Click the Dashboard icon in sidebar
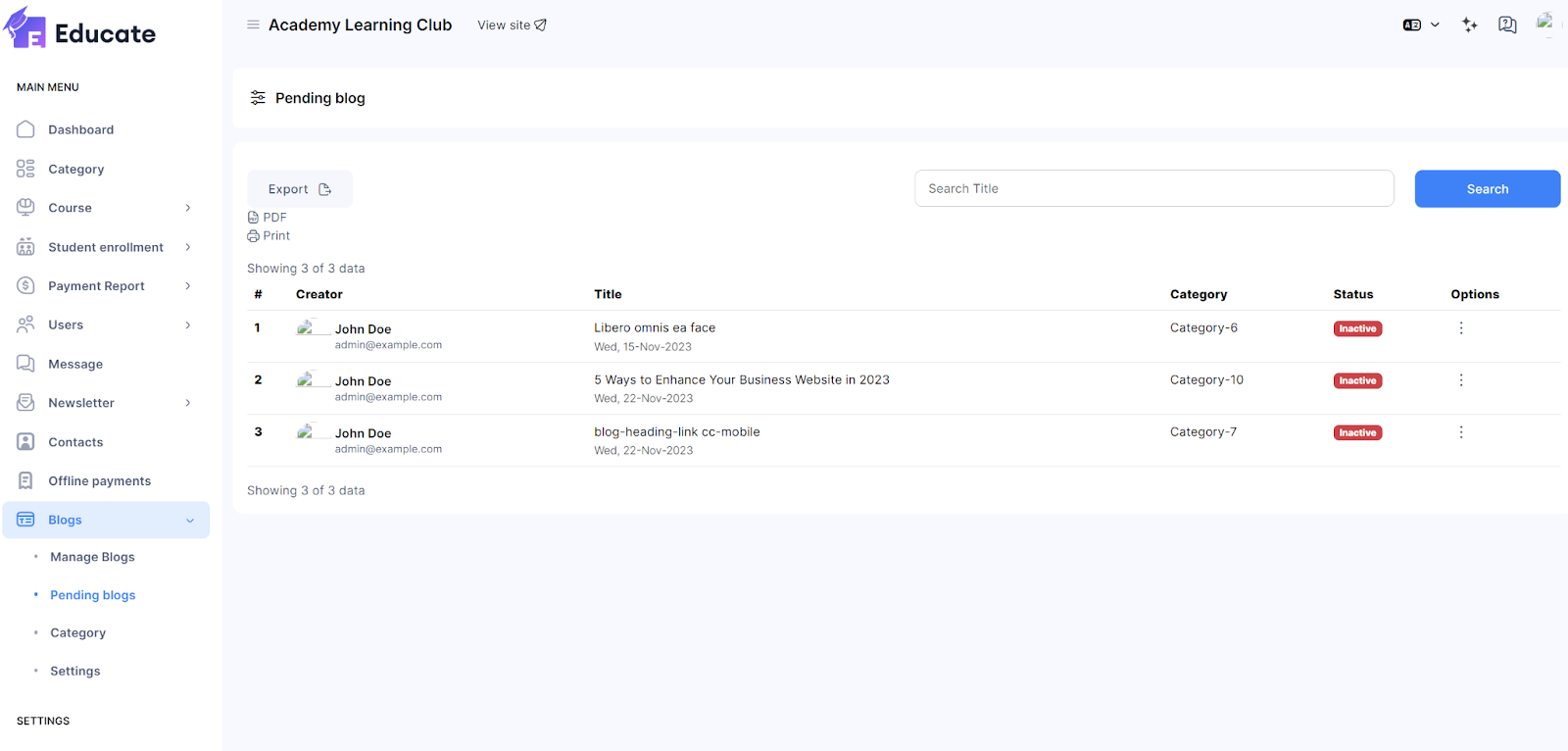This screenshot has width=1568, height=751. (x=26, y=129)
